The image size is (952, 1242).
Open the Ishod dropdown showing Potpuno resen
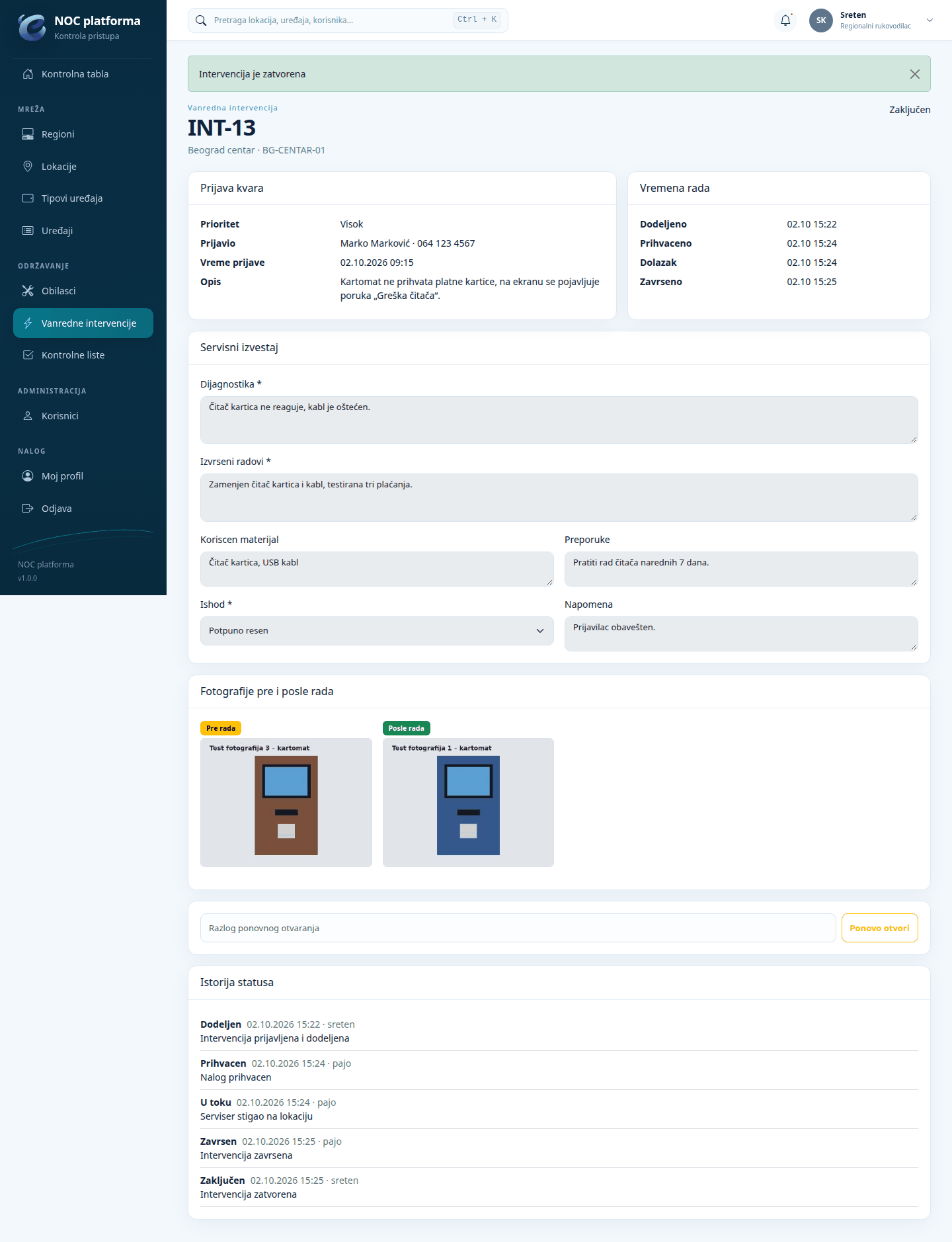tap(377, 631)
